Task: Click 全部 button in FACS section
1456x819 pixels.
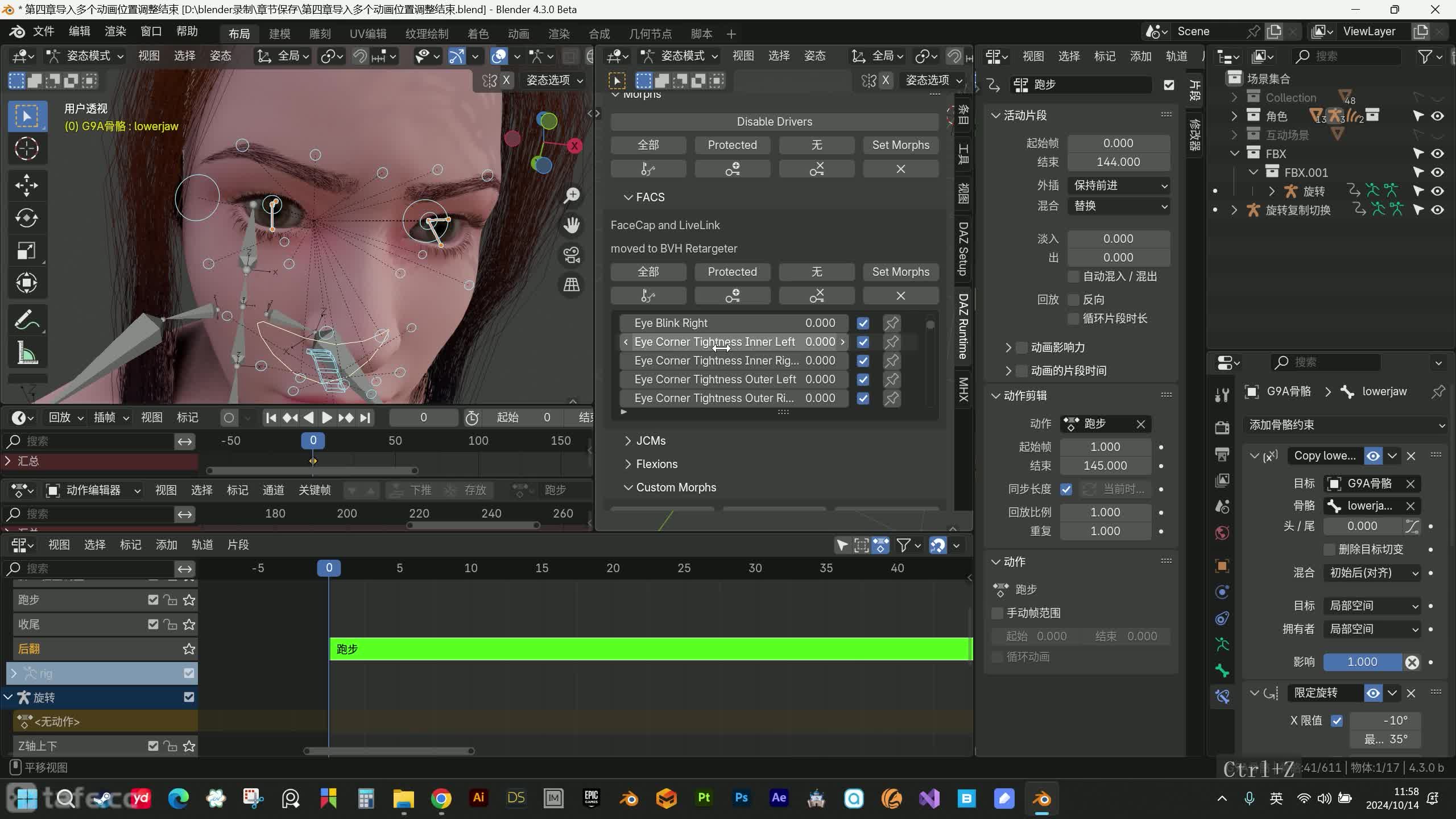Action: point(648,272)
